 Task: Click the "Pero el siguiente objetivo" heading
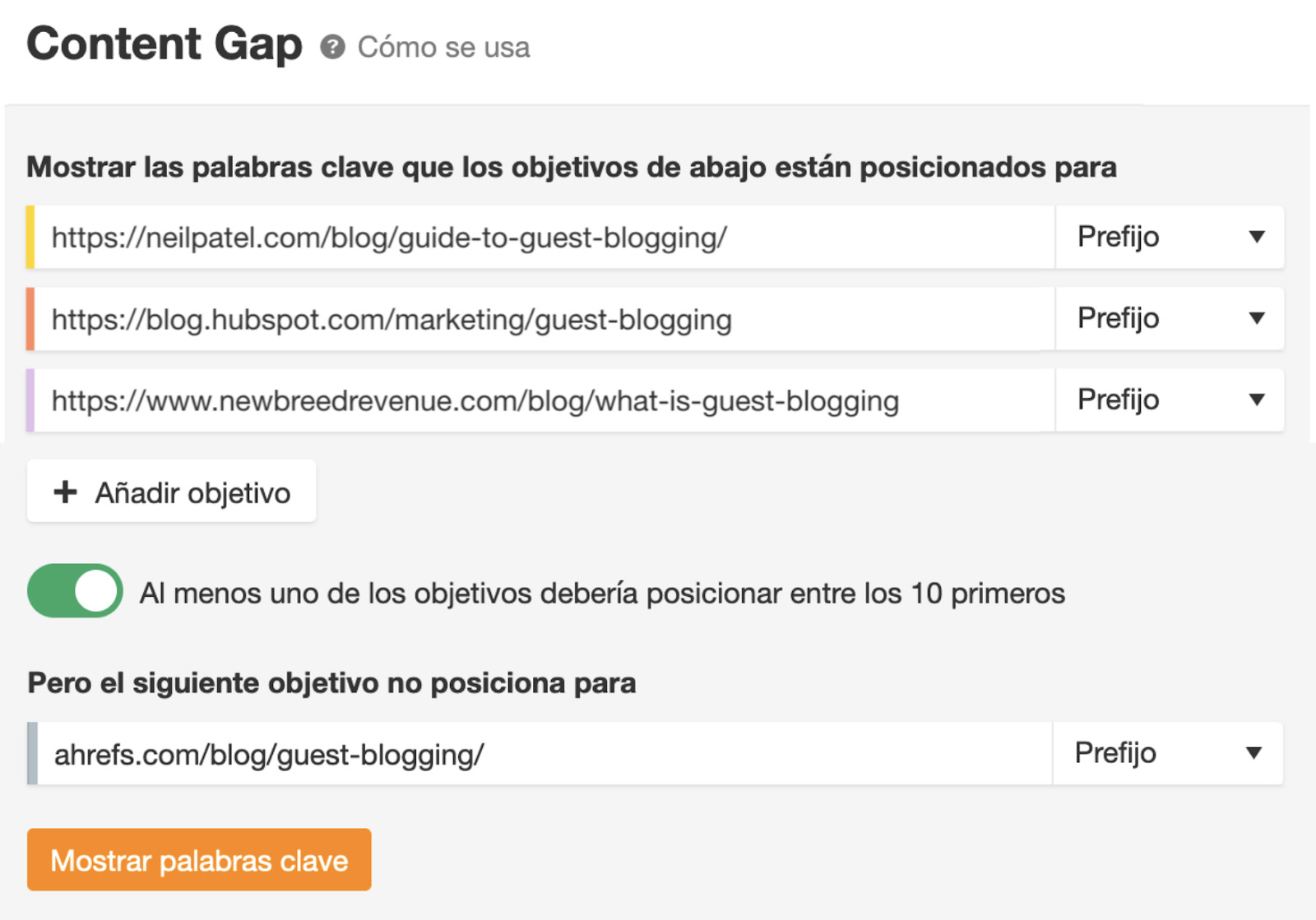331,683
